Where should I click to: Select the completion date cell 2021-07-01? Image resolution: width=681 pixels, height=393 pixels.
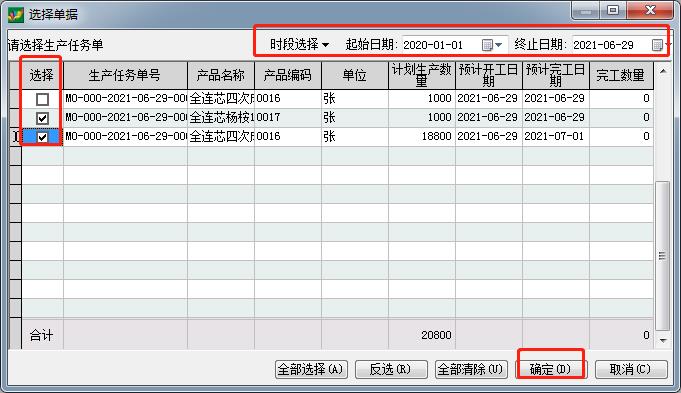pyautogui.click(x=555, y=136)
